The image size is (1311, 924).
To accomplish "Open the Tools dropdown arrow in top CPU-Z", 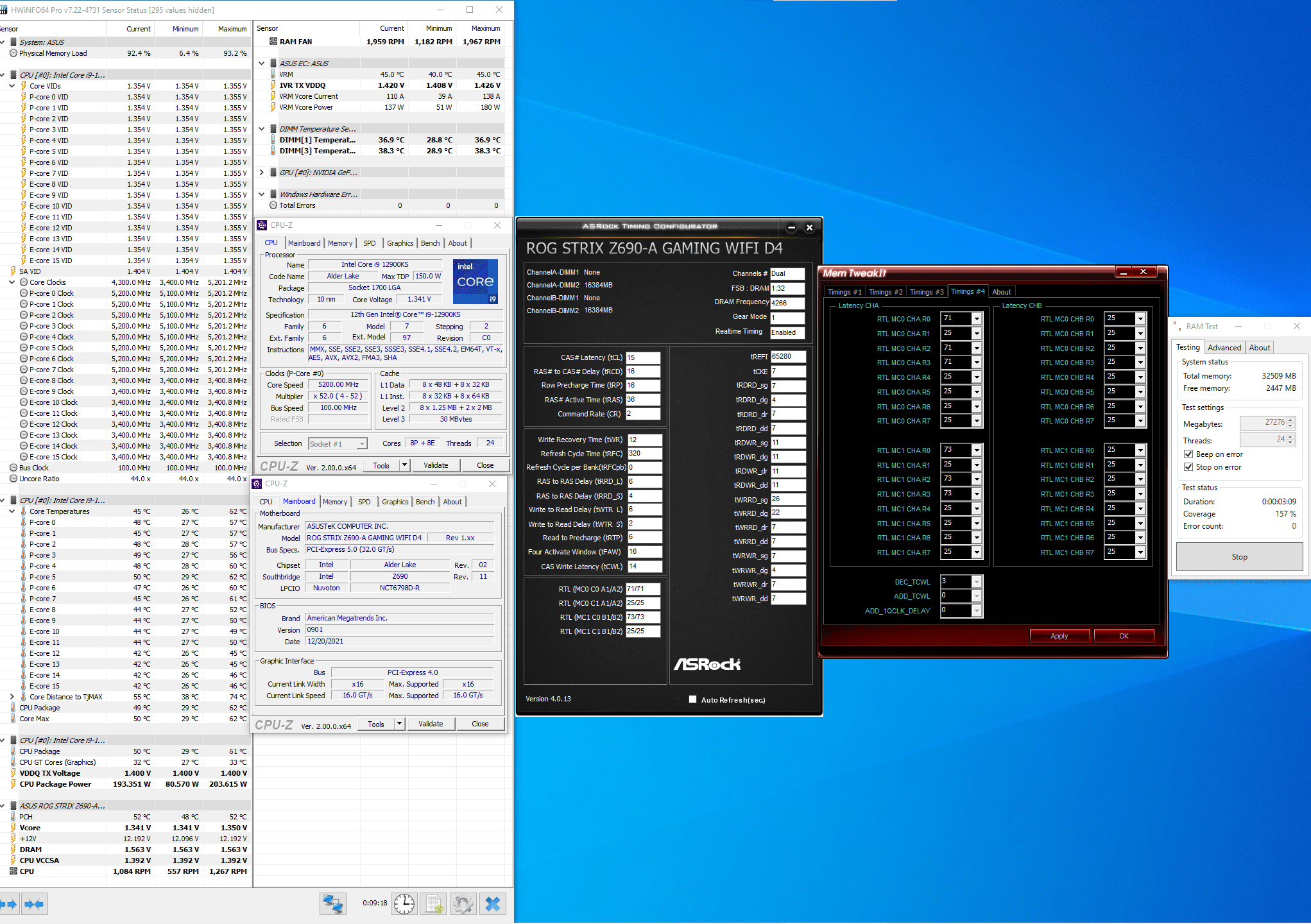I will point(404,465).
